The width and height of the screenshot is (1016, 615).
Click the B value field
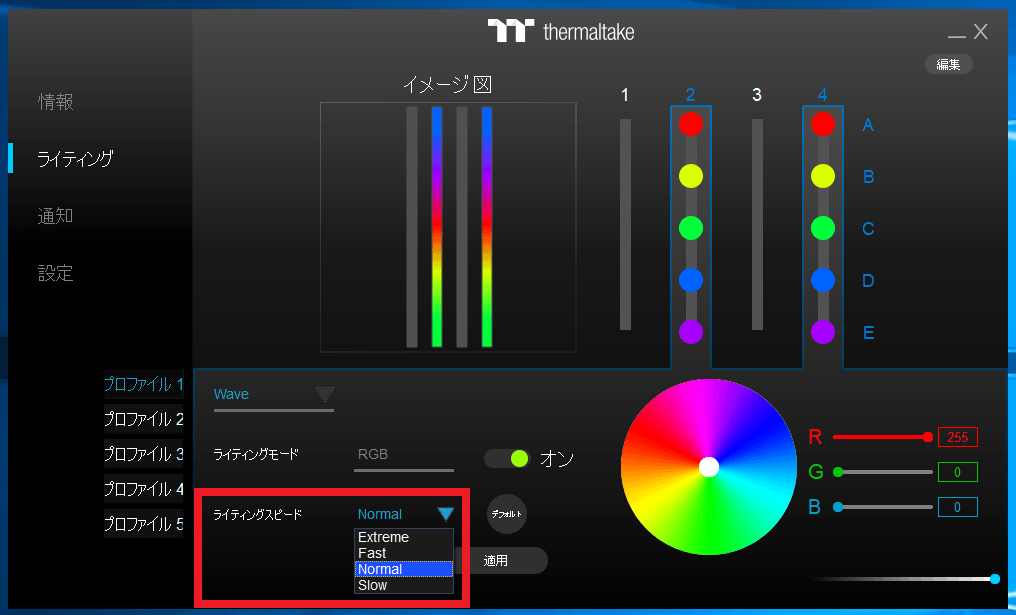(958, 507)
